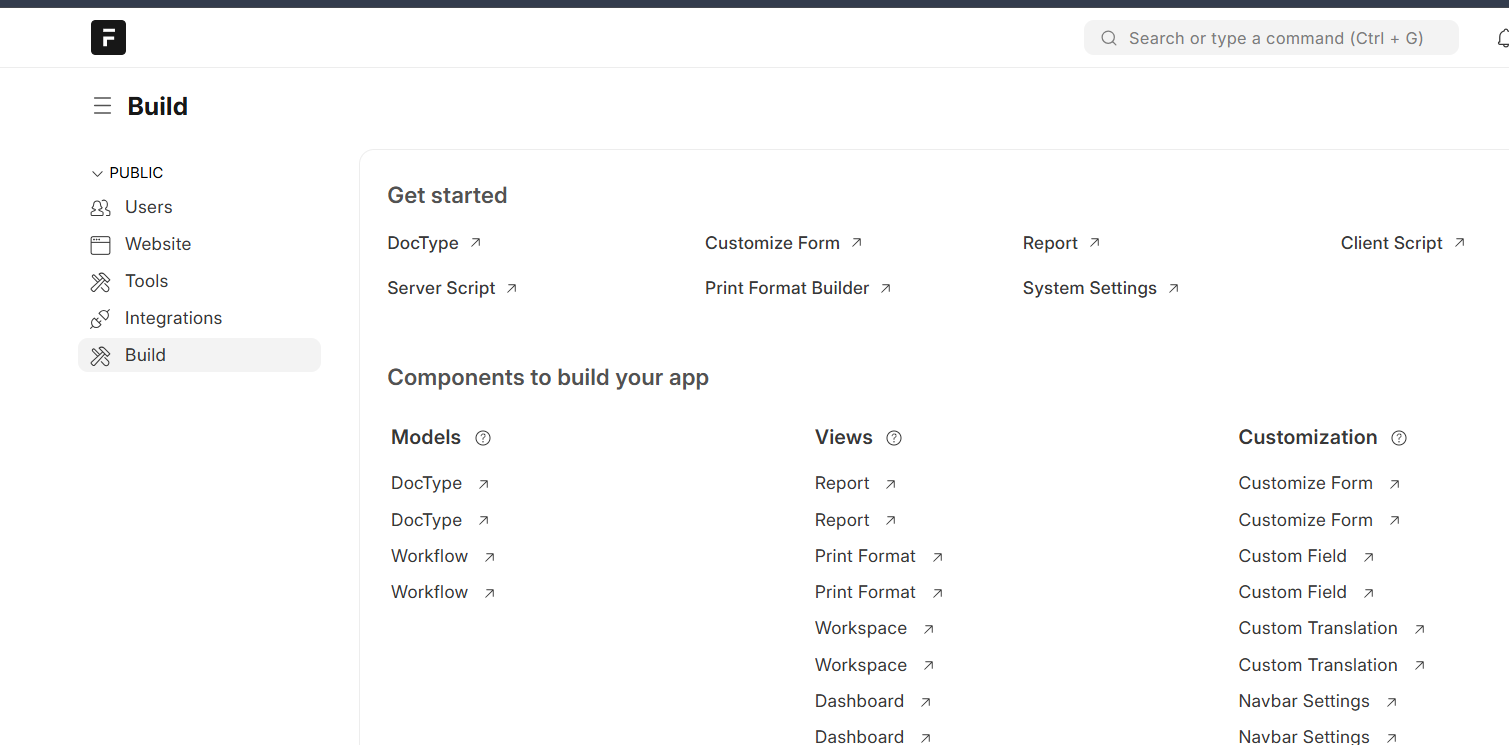Click the Integrations plug icon in the sidebar
This screenshot has height=745, width=1509.
[x=100, y=319]
